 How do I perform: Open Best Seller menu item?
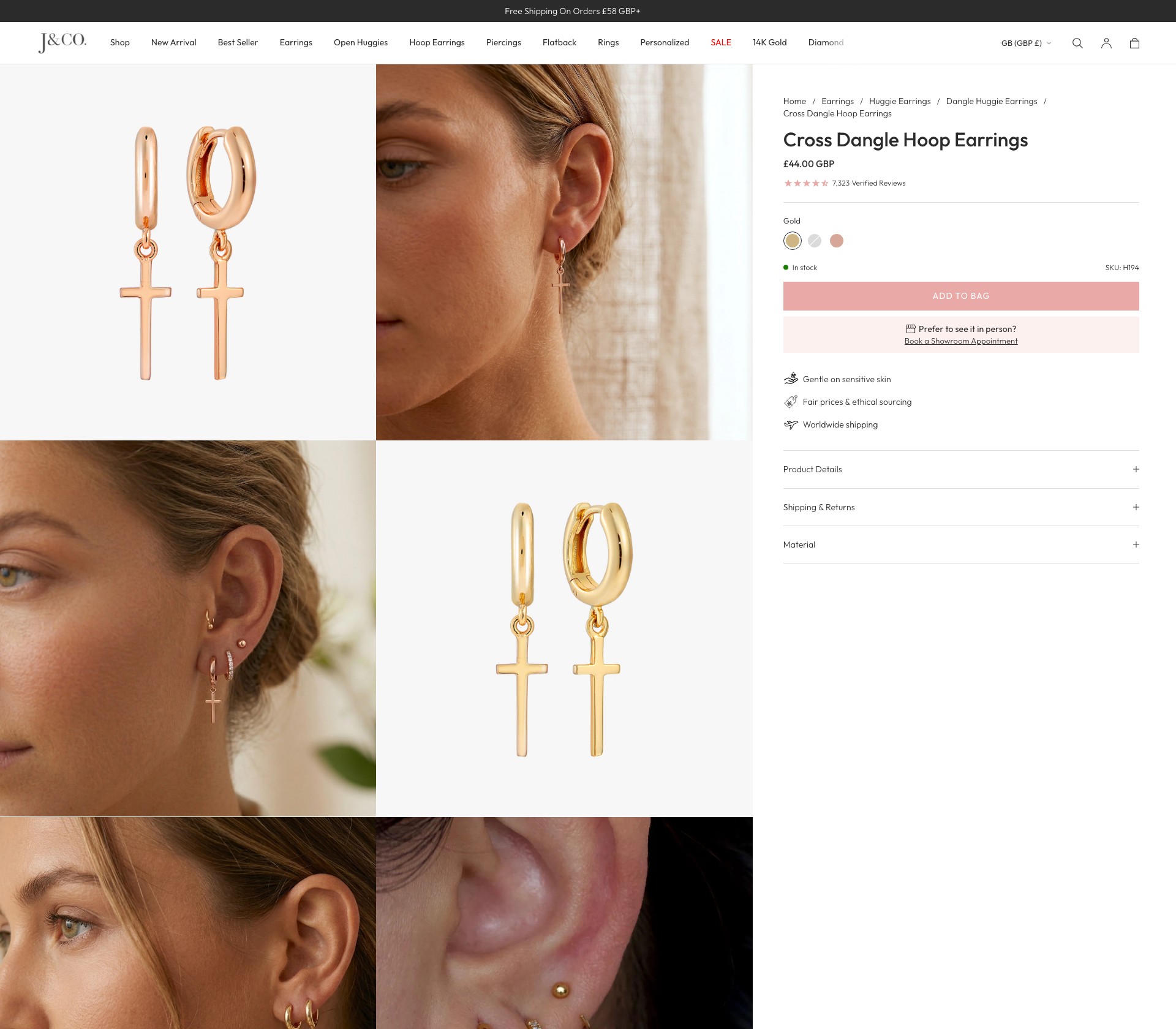point(238,42)
